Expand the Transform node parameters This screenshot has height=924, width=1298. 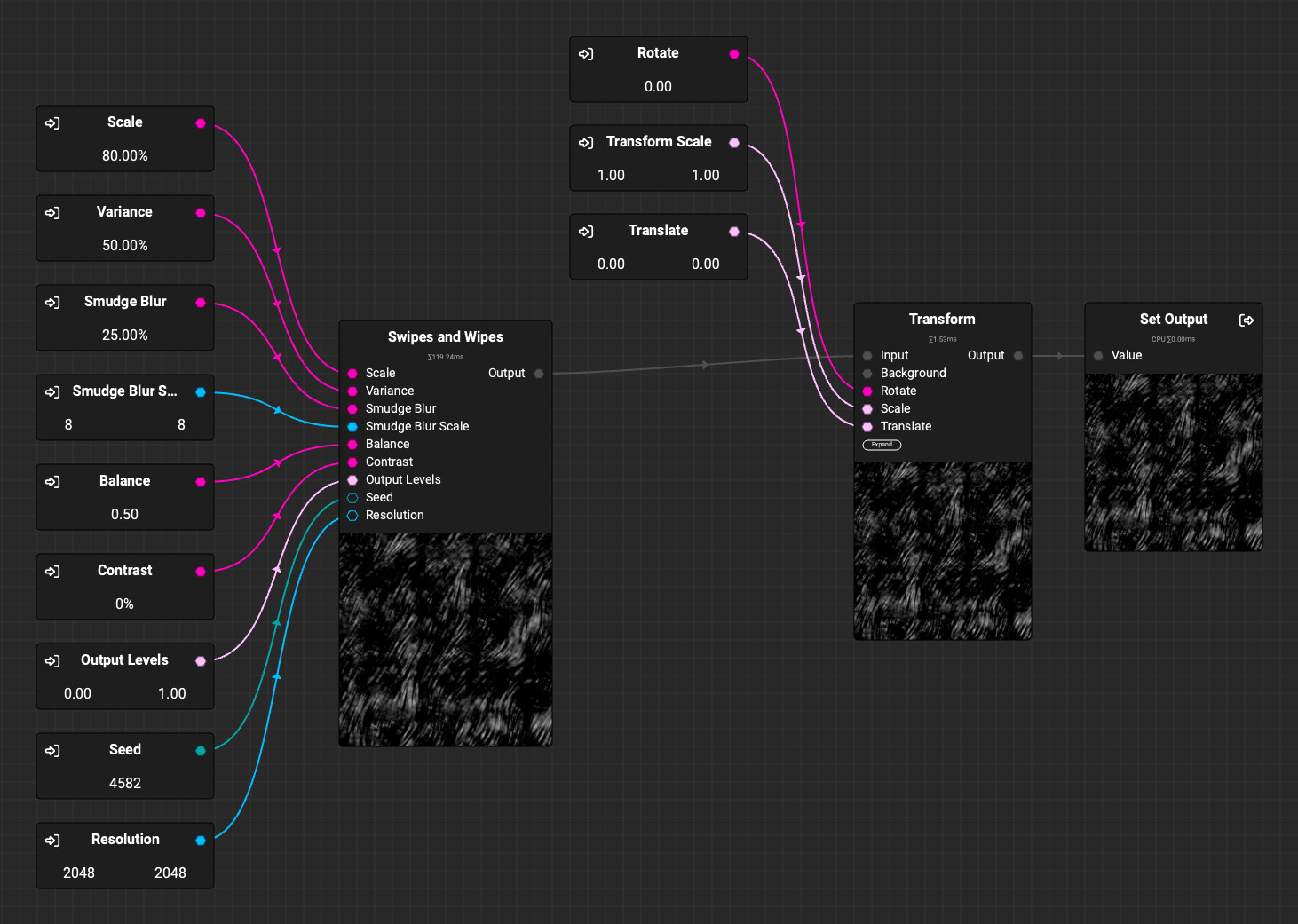882,445
